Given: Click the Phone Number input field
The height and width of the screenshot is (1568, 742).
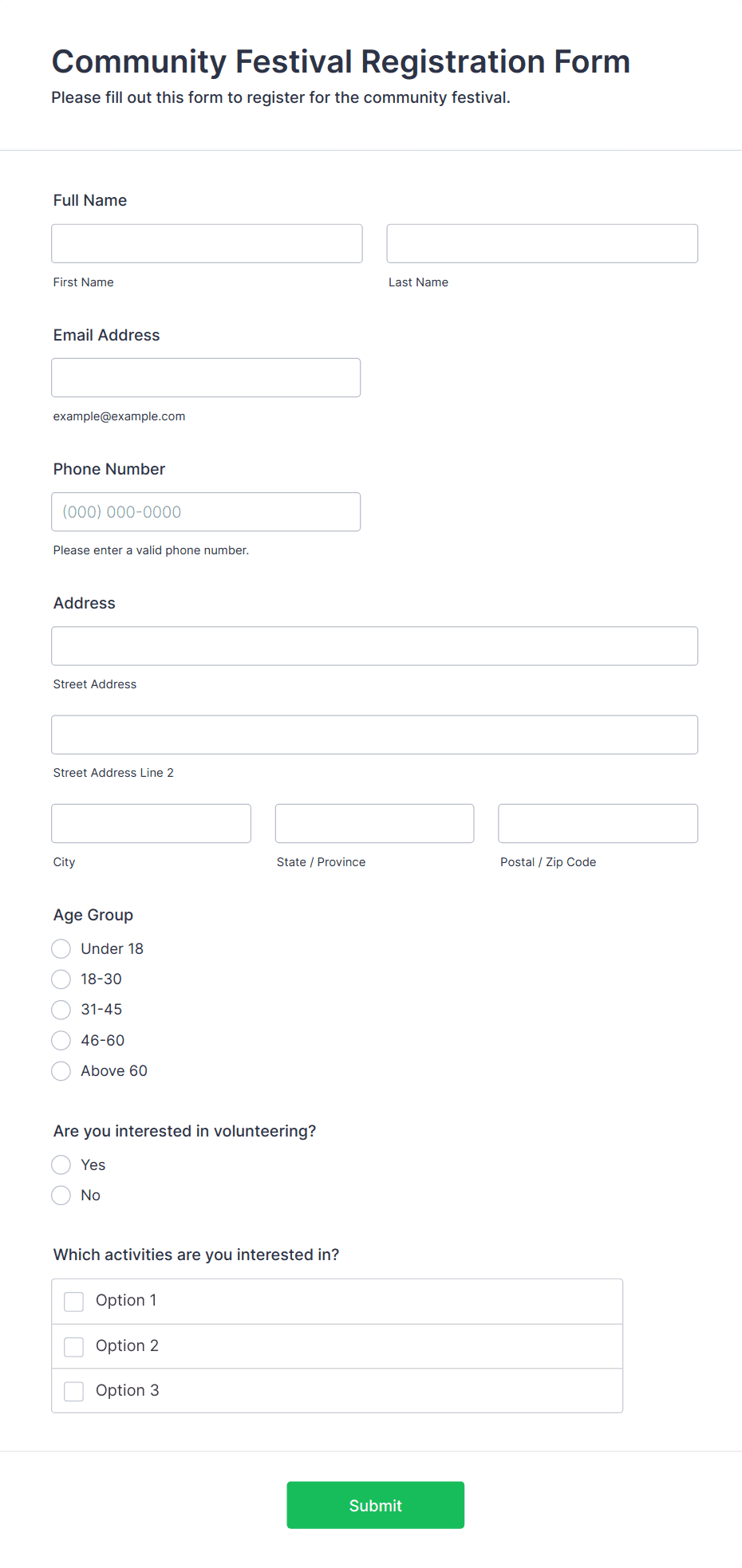Looking at the screenshot, I should (x=206, y=511).
